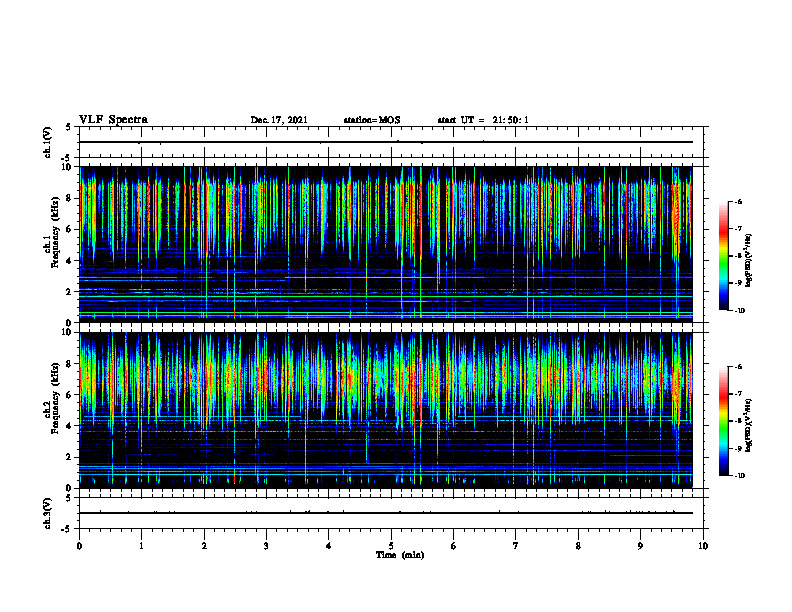Click the ch.1 color bar log(PSD) label
792x612 pixels.
click(749, 260)
